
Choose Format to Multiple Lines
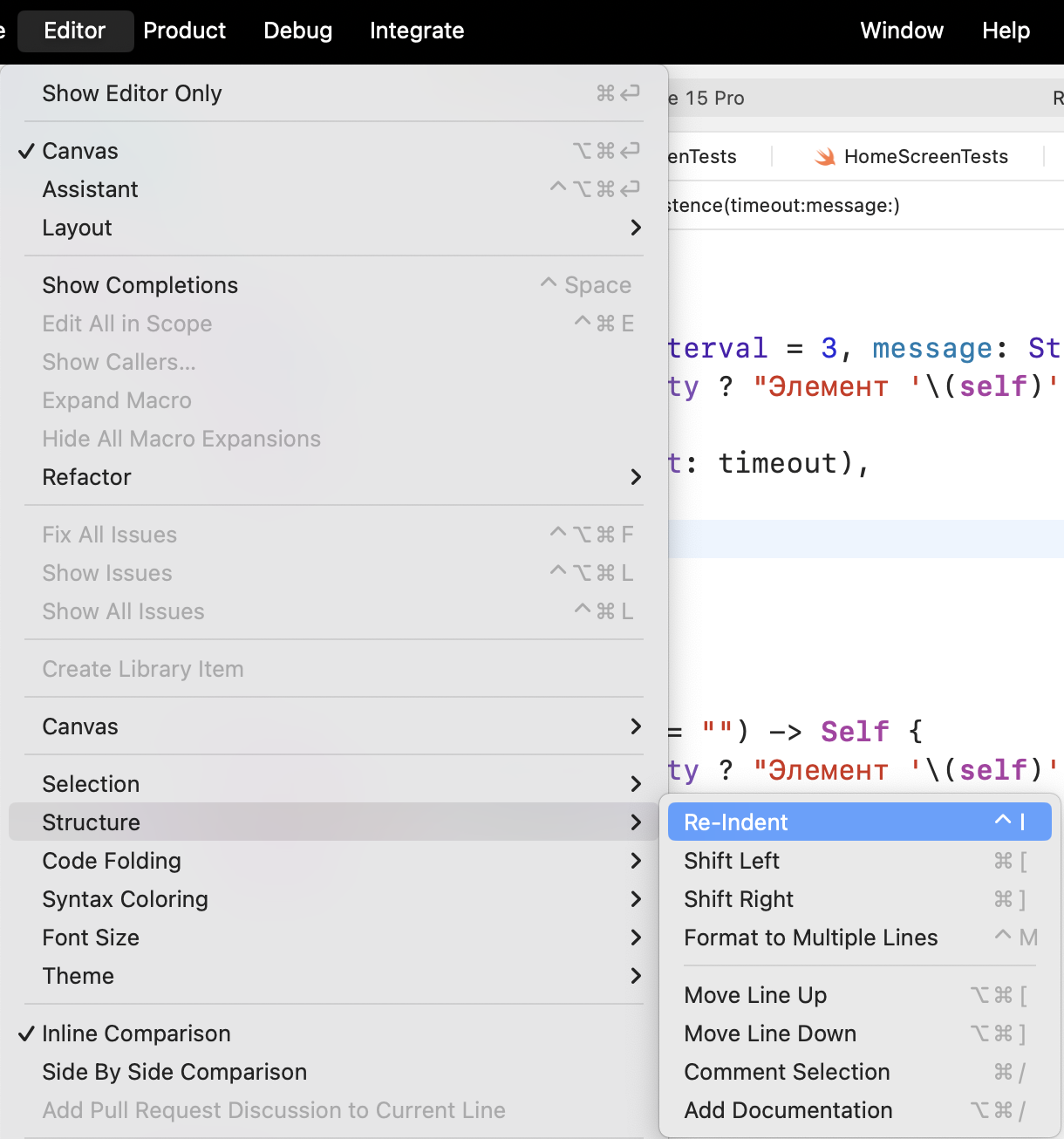pyautogui.click(x=810, y=937)
